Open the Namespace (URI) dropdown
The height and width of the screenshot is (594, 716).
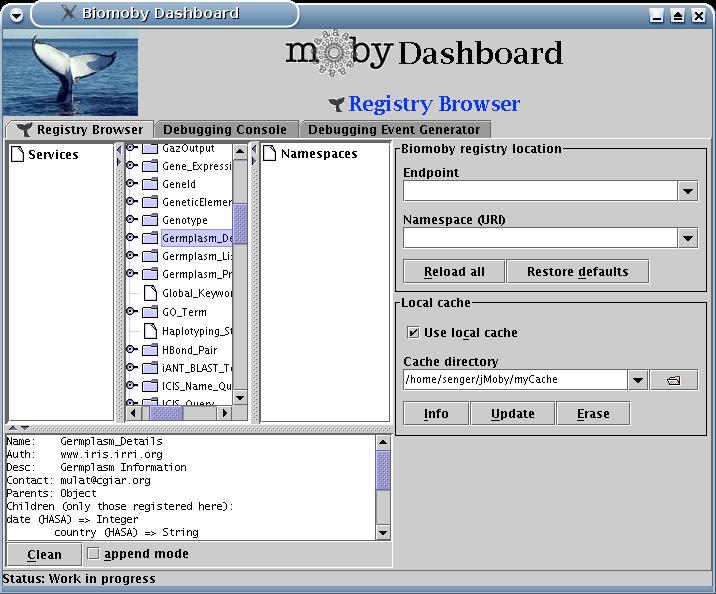[687, 238]
